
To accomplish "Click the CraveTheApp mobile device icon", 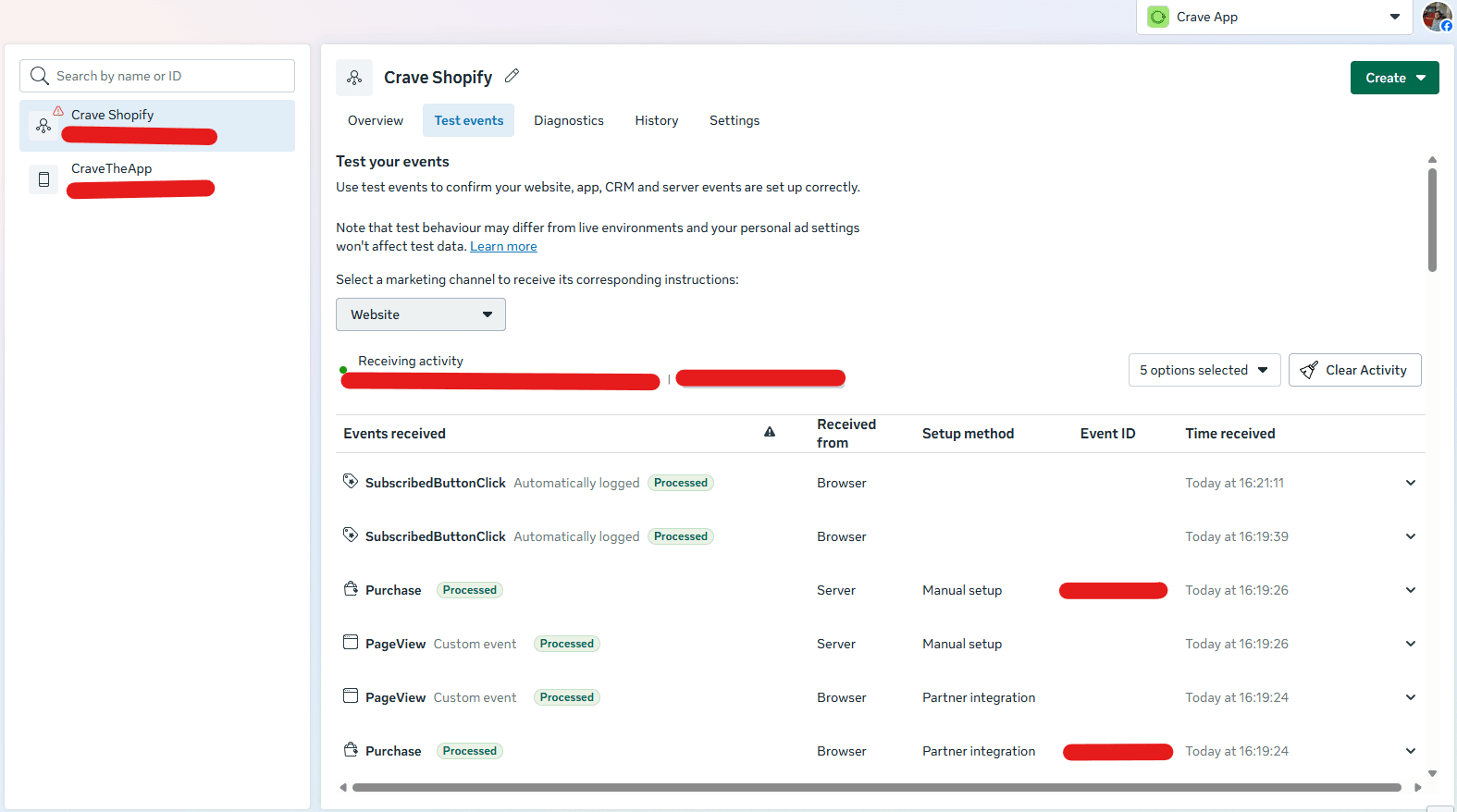I will (43, 179).
